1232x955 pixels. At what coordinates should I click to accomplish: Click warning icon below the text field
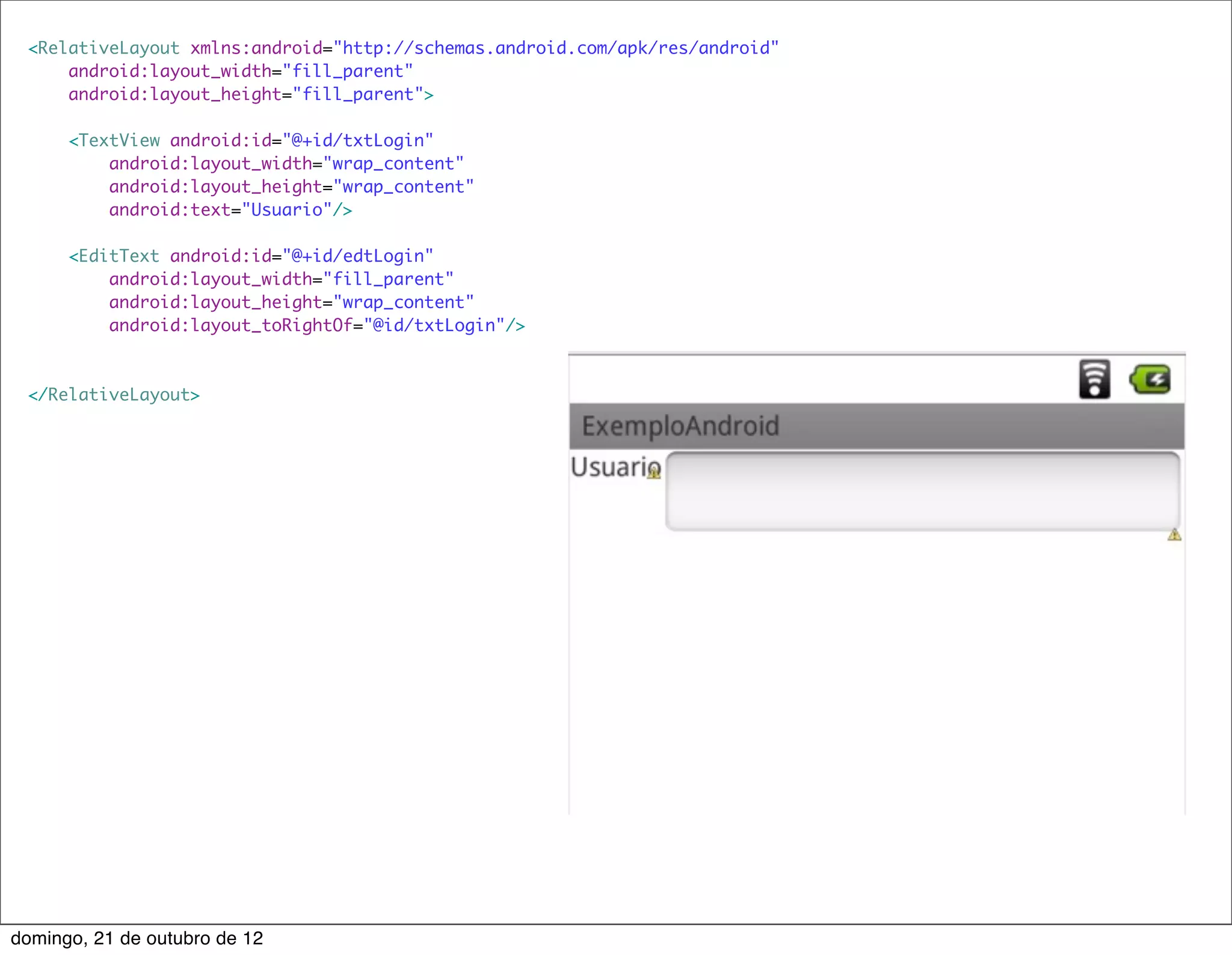1174,535
